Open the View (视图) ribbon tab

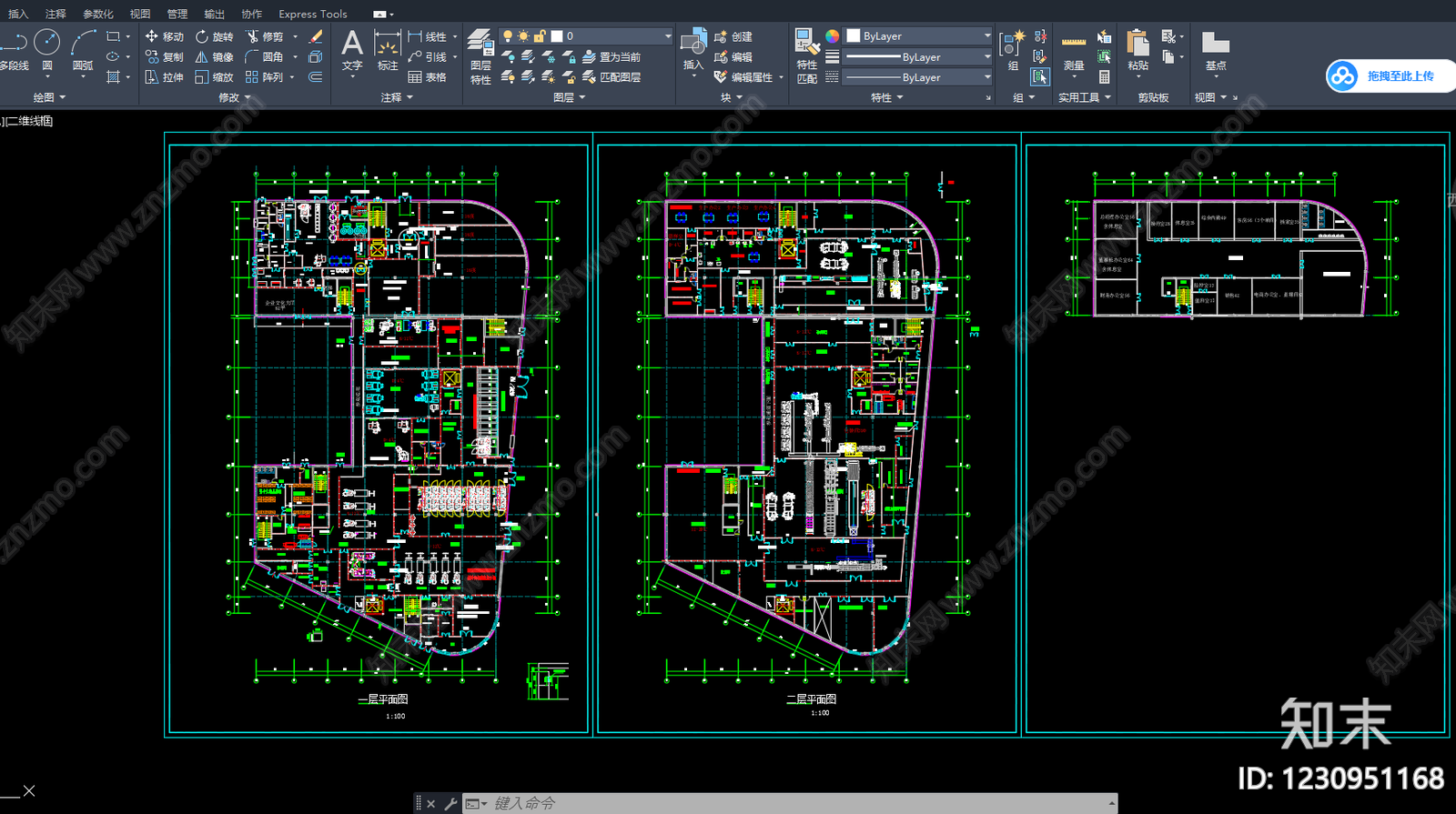tap(139, 14)
